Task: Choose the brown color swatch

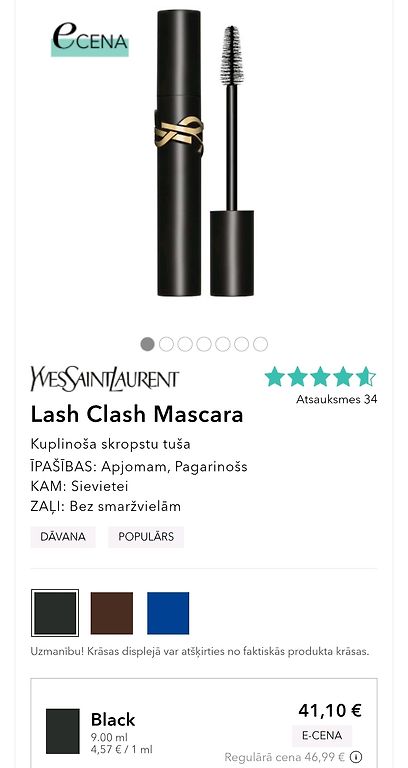Action: 112,613
